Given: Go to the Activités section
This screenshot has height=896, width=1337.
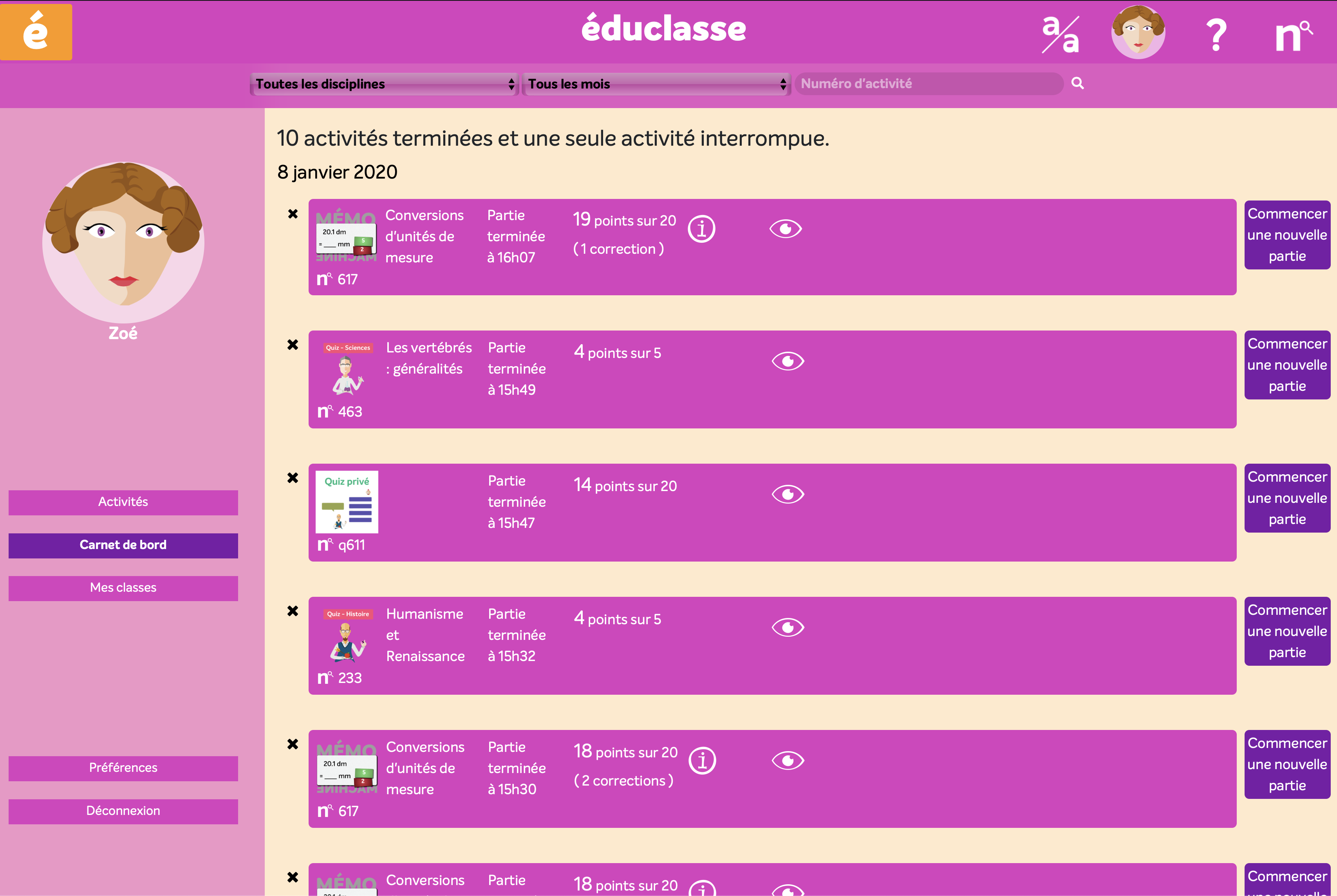Looking at the screenshot, I should tap(123, 502).
